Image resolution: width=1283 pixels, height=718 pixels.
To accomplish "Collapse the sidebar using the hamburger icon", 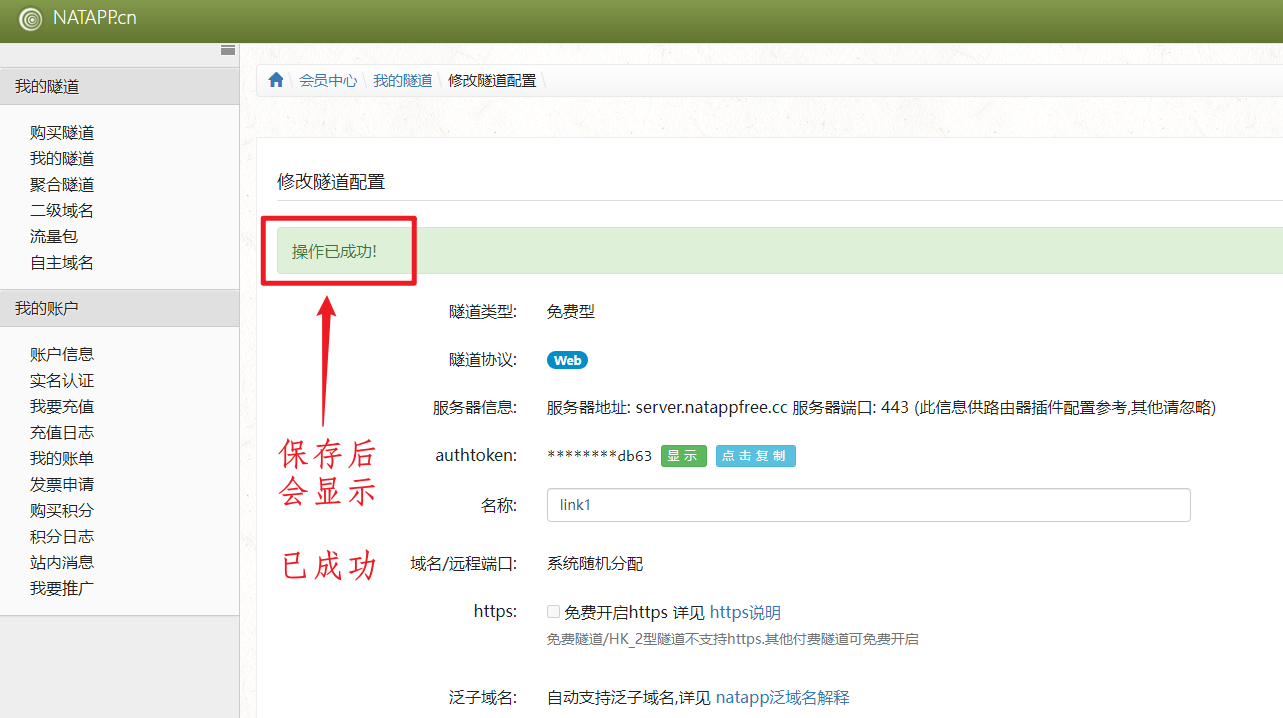I will click(x=228, y=50).
